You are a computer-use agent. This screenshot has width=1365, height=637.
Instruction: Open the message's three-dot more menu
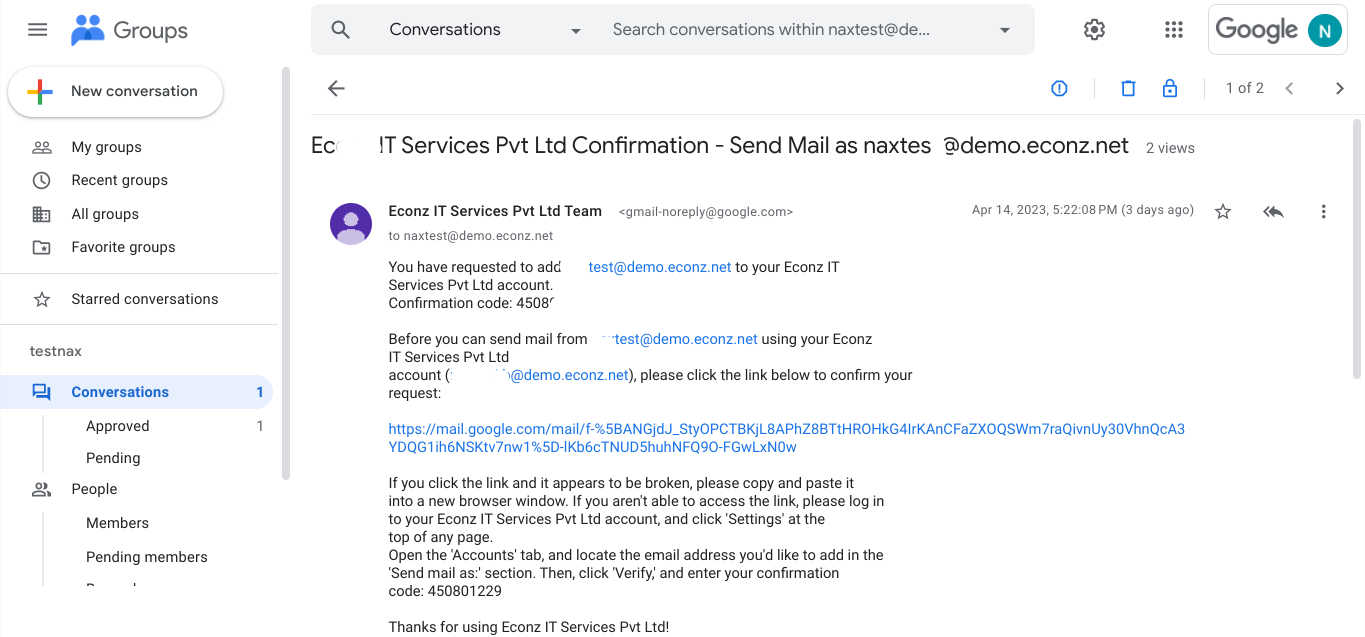click(x=1323, y=212)
